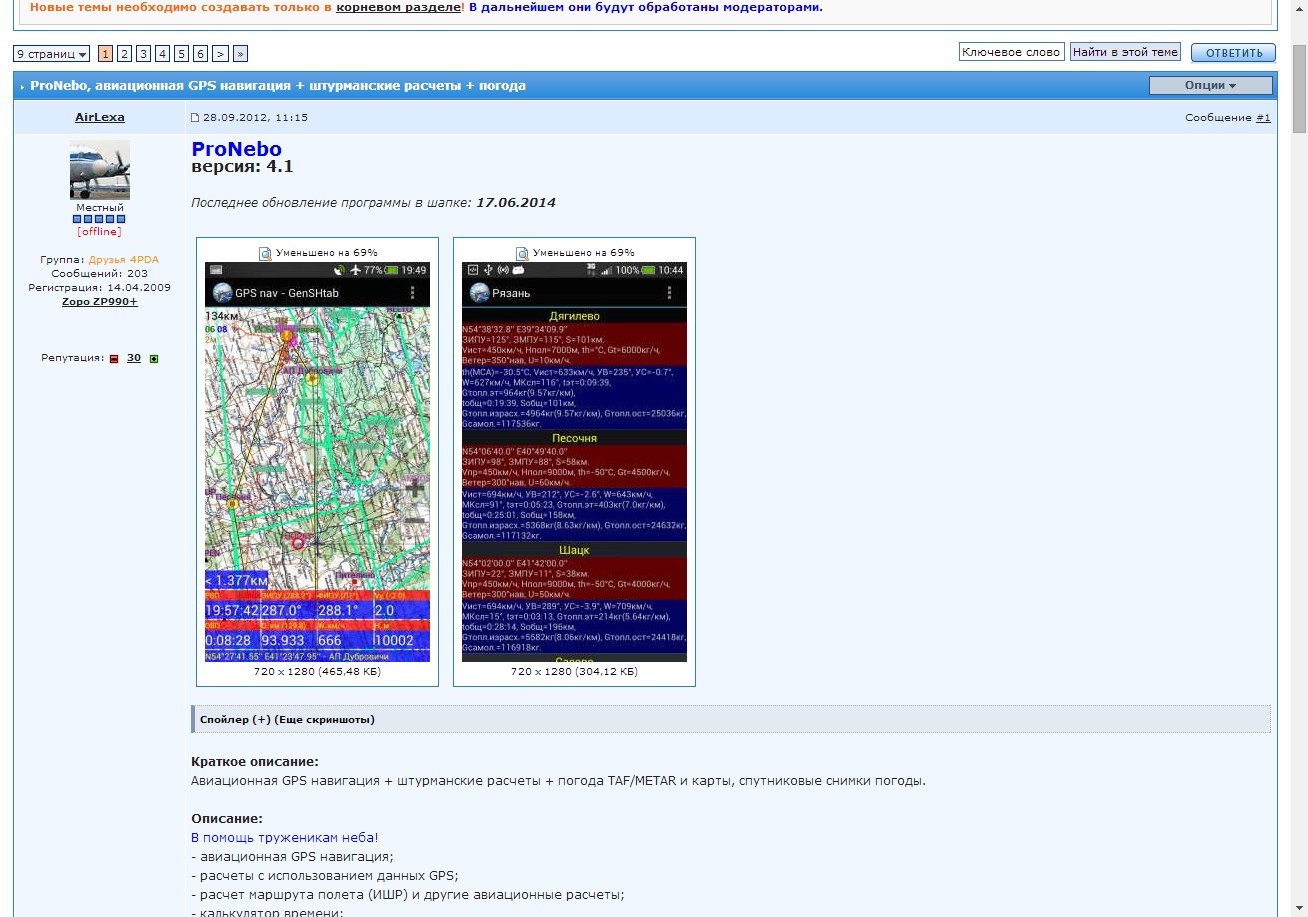The width and height of the screenshot is (1308, 917).
Task: Open the 'Опции' dropdown menu
Action: click(x=1210, y=86)
